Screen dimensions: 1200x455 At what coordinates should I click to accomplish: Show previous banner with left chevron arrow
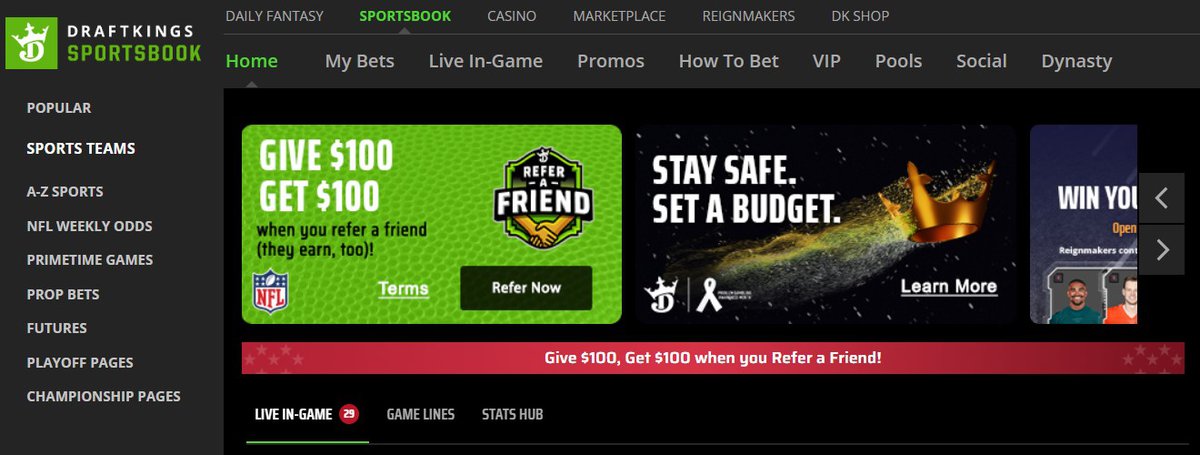point(1161,198)
